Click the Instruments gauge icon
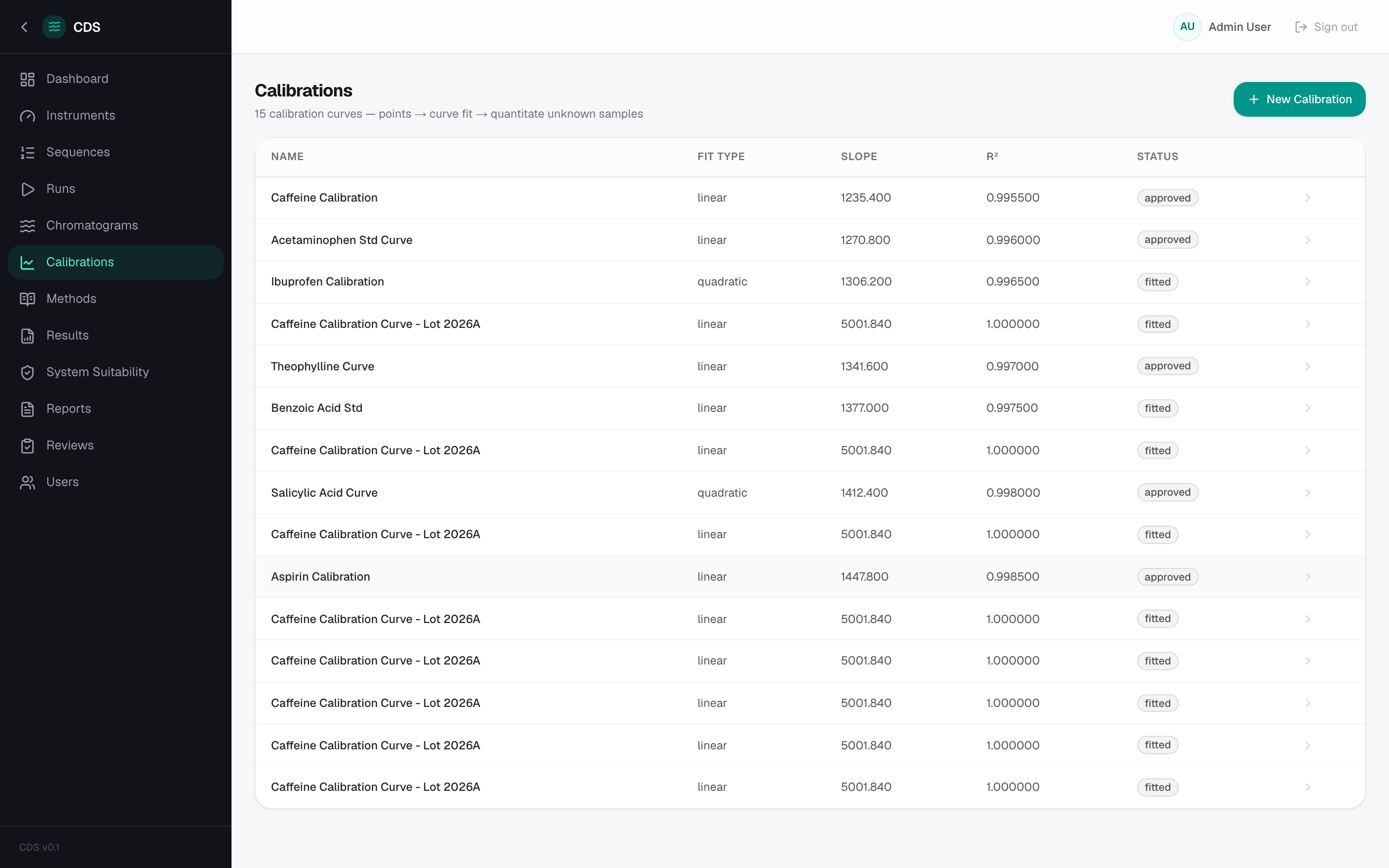The height and width of the screenshot is (868, 1389). coord(27,116)
